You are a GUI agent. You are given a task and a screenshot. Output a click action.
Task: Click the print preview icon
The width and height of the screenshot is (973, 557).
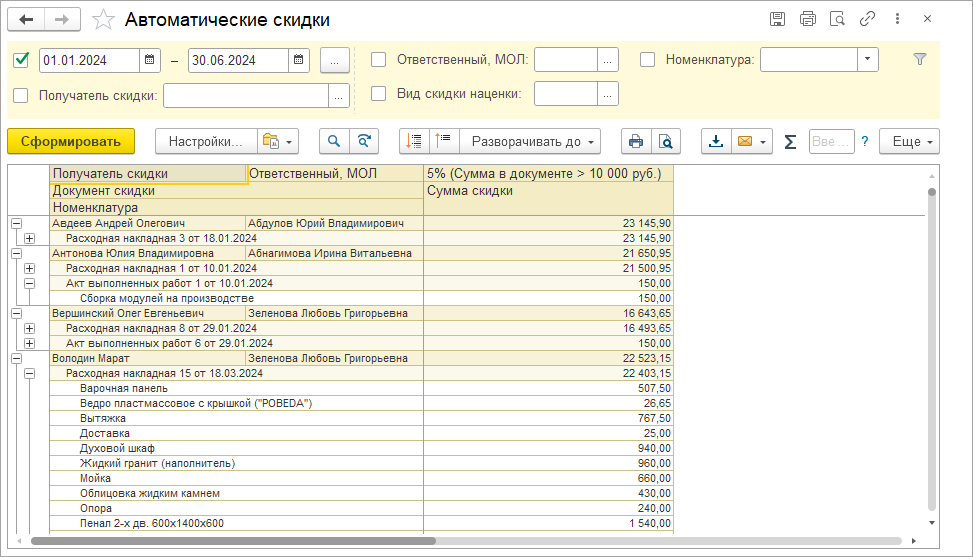point(666,142)
